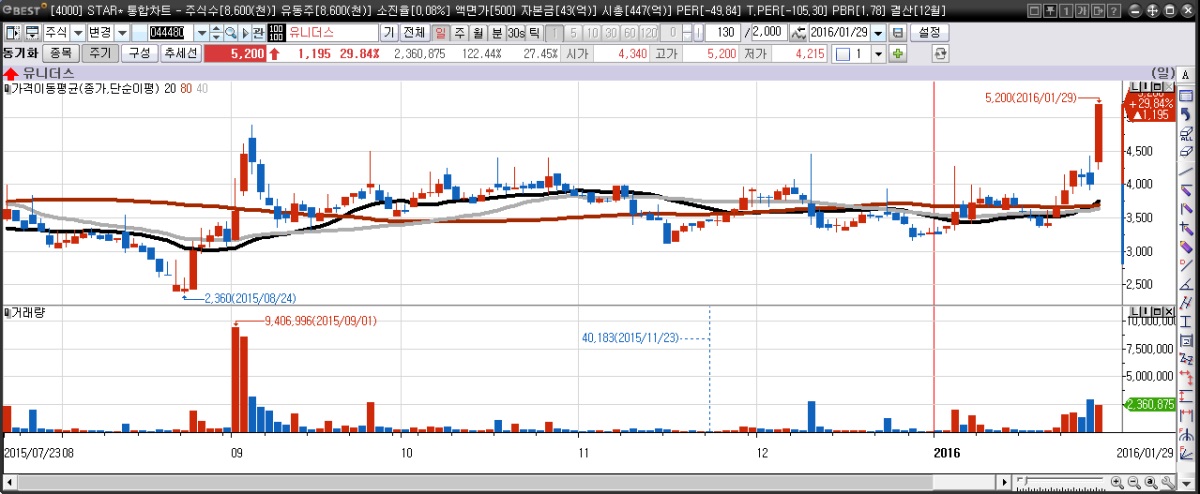Click the 주기 button
The image size is (1200, 494).
(98, 53)
